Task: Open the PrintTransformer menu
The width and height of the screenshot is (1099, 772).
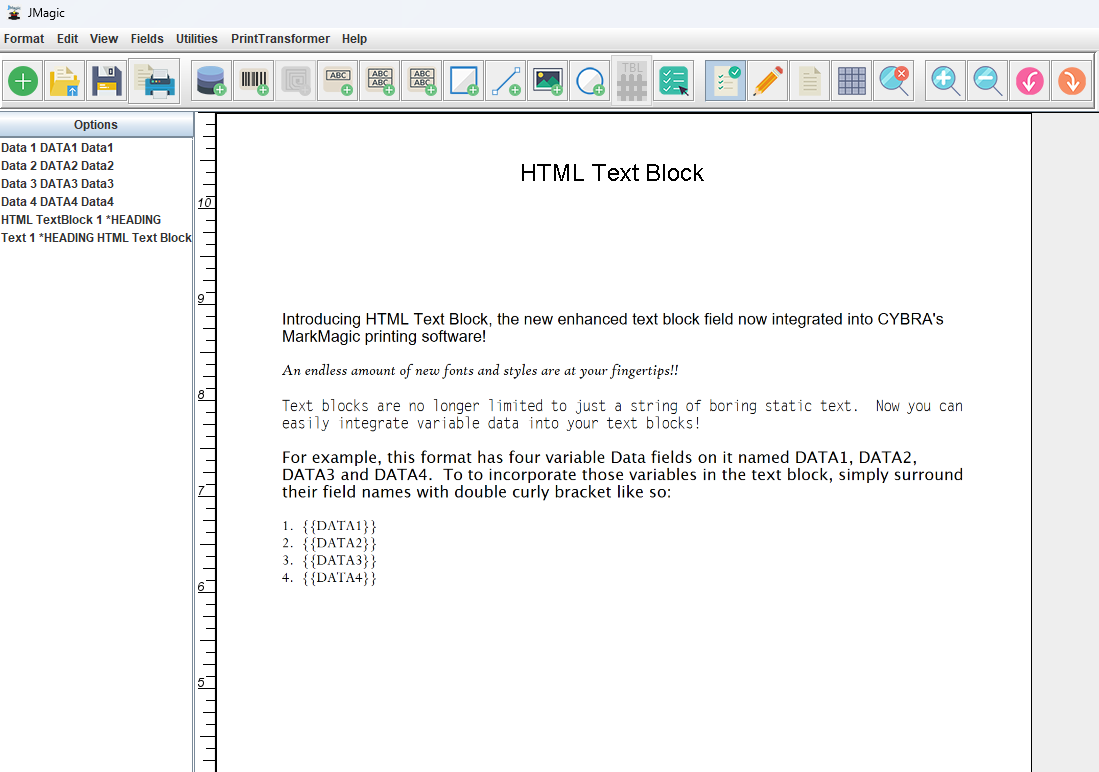Action: point(280,39)
